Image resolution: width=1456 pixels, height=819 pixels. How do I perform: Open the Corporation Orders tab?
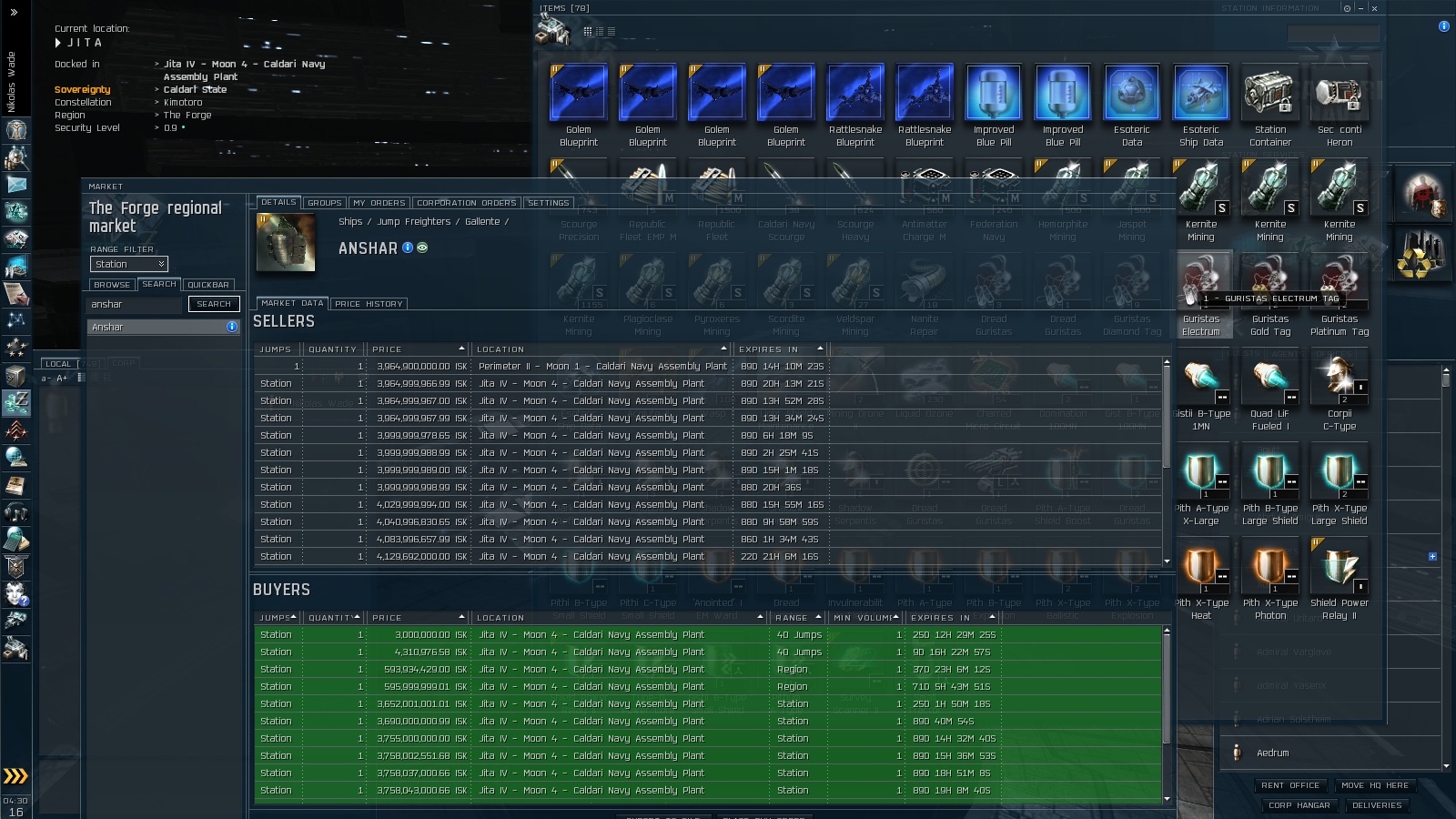point(467,203)
